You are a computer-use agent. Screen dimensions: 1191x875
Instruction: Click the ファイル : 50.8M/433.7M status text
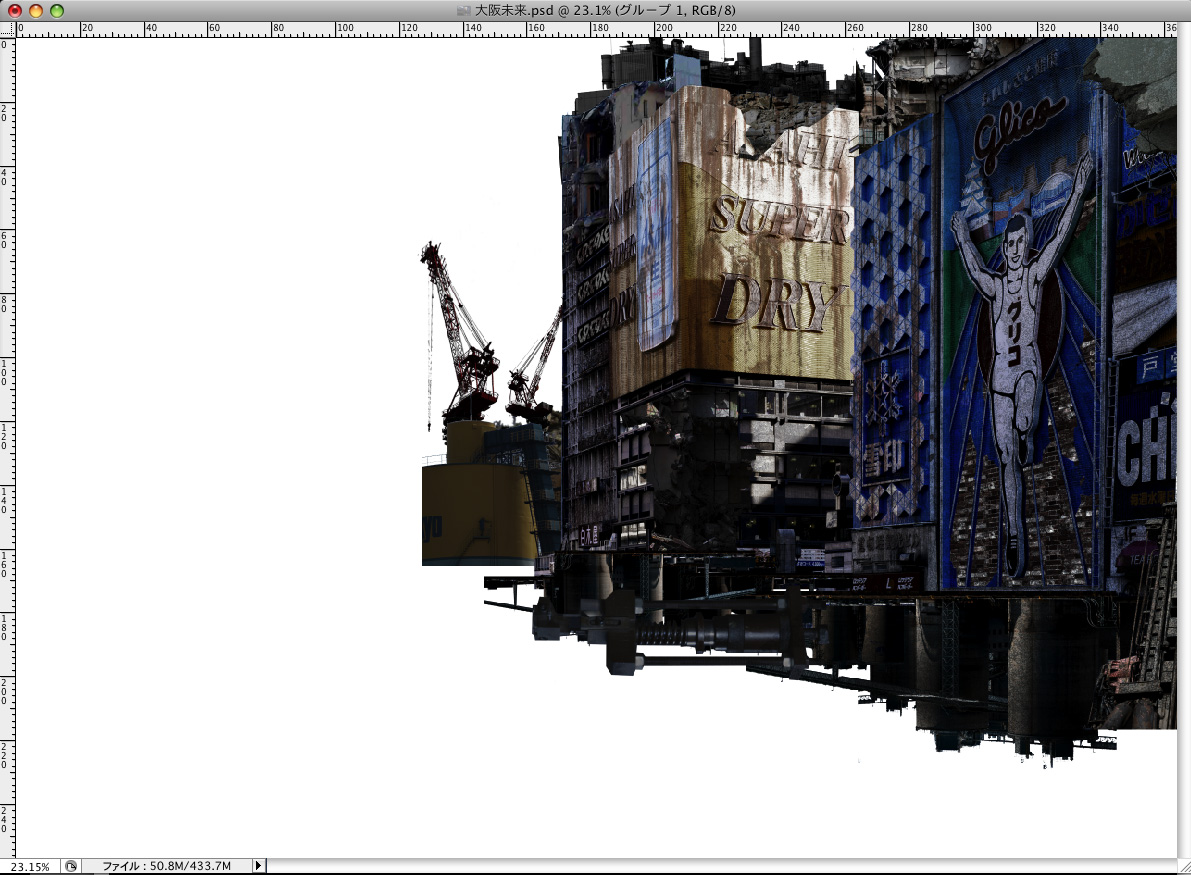click(166, 866)
